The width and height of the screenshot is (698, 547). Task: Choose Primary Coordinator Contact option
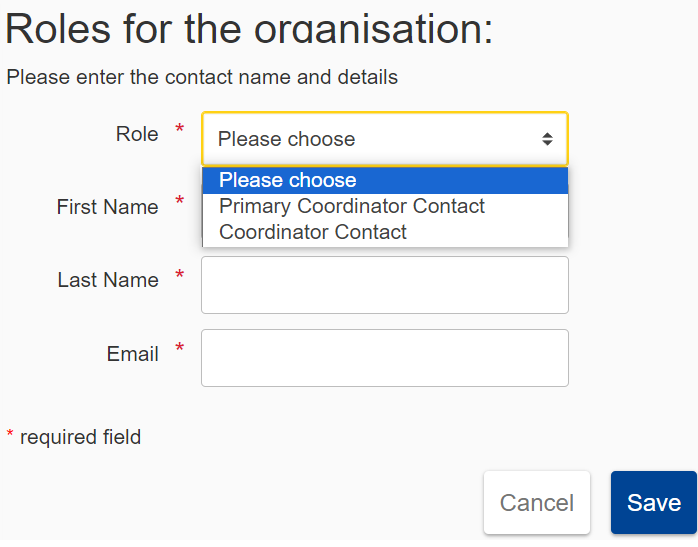click(x=352, y=206)
